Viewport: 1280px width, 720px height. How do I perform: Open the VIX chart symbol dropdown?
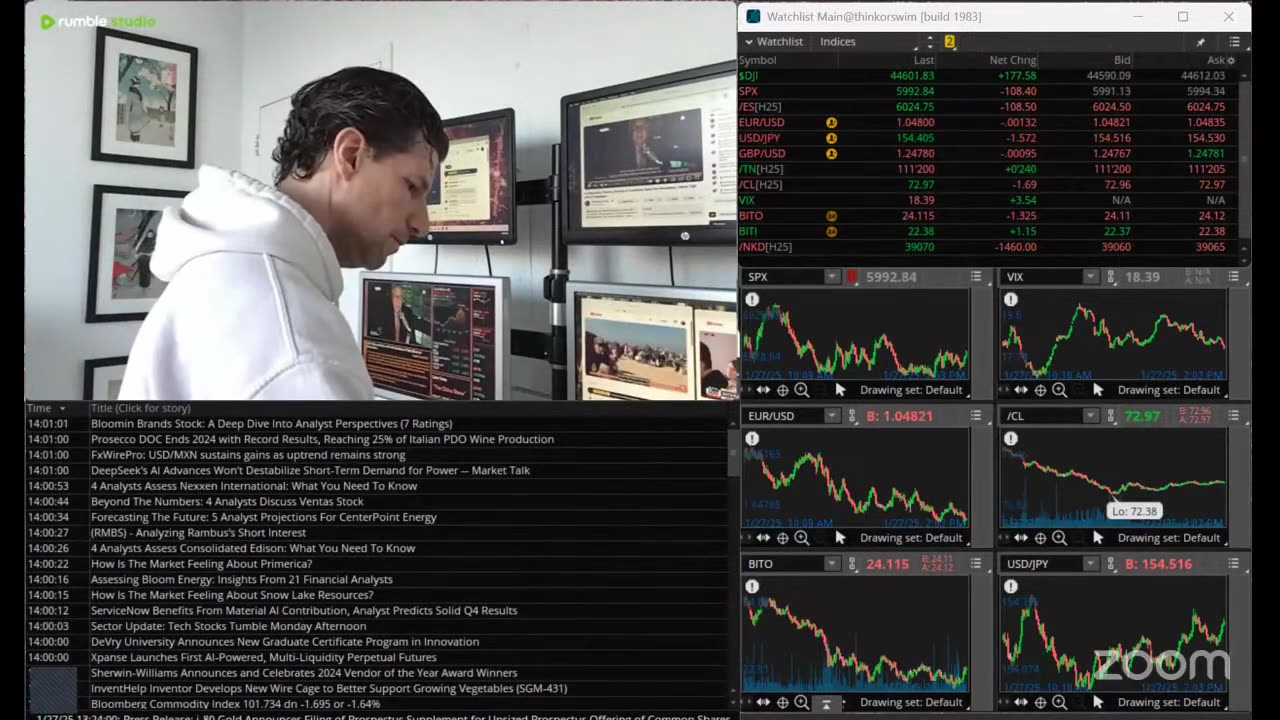click(x=1090, y=277)
